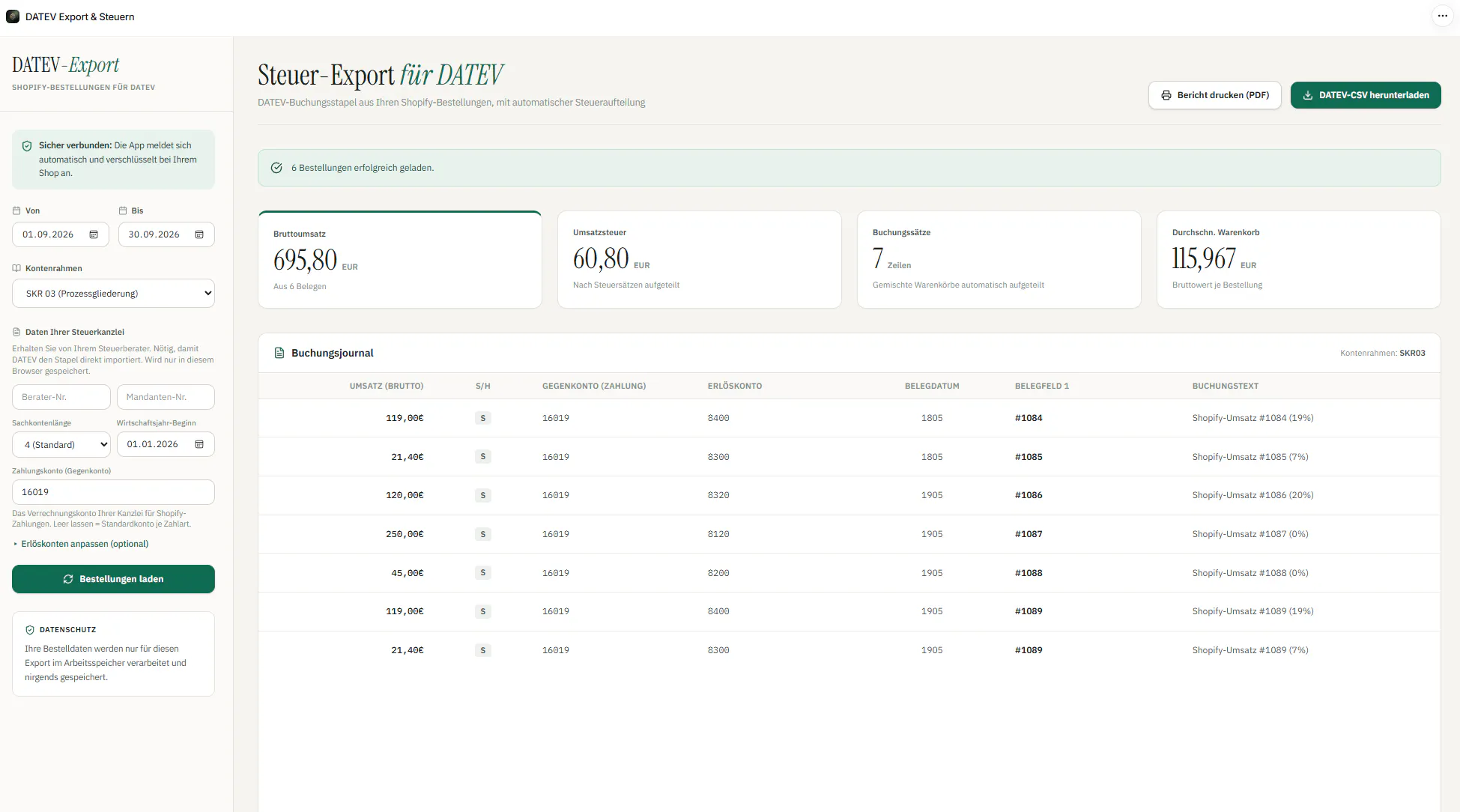Focus the Mandanten-Nr. input field
1460x812 pixels.
coord(166,397)
